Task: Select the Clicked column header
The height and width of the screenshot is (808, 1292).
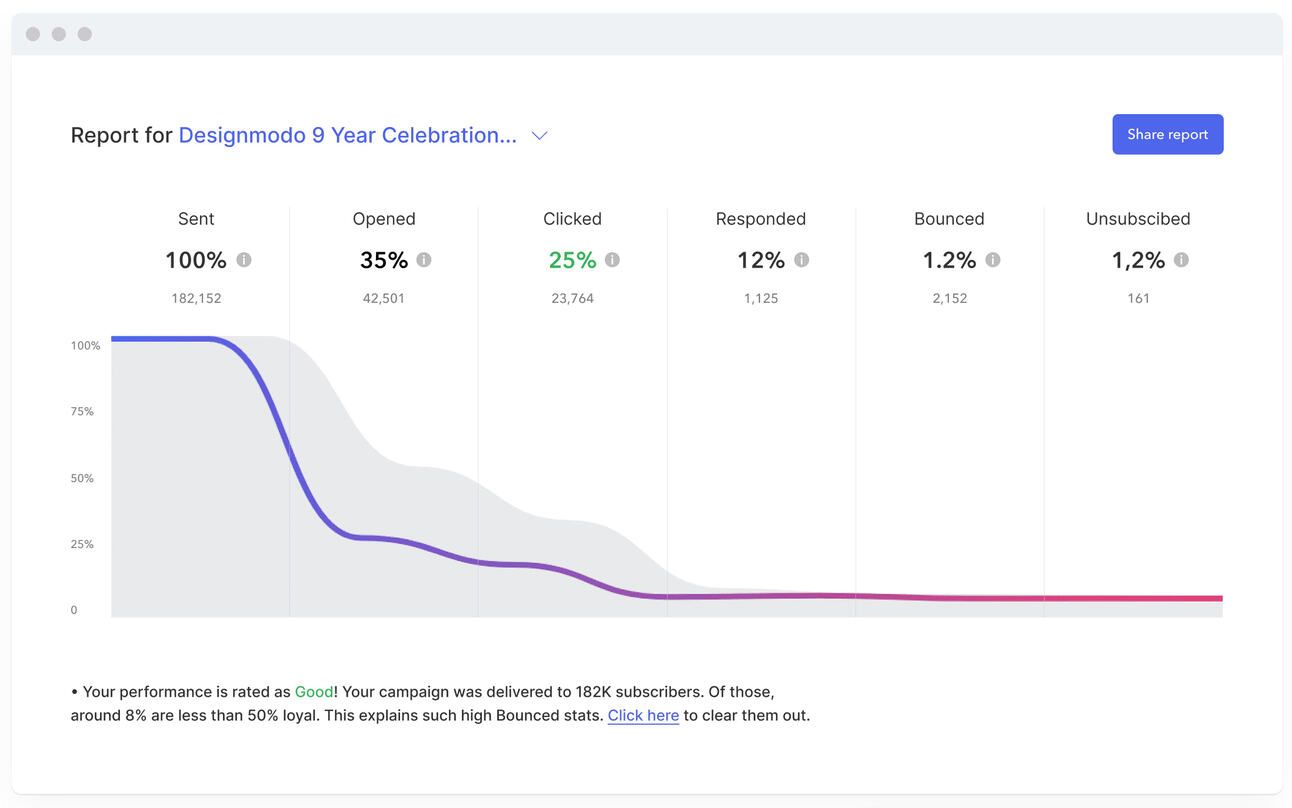Action: coord(572,219)
